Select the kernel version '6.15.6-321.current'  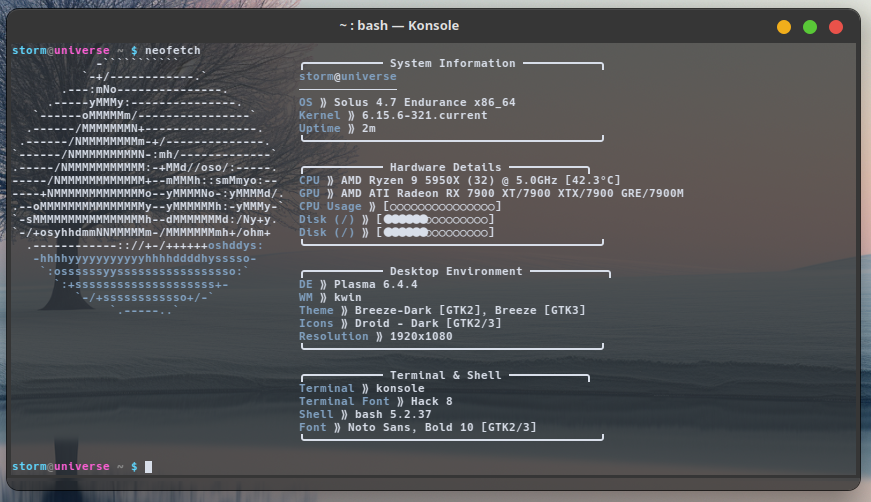pos(424,115)
